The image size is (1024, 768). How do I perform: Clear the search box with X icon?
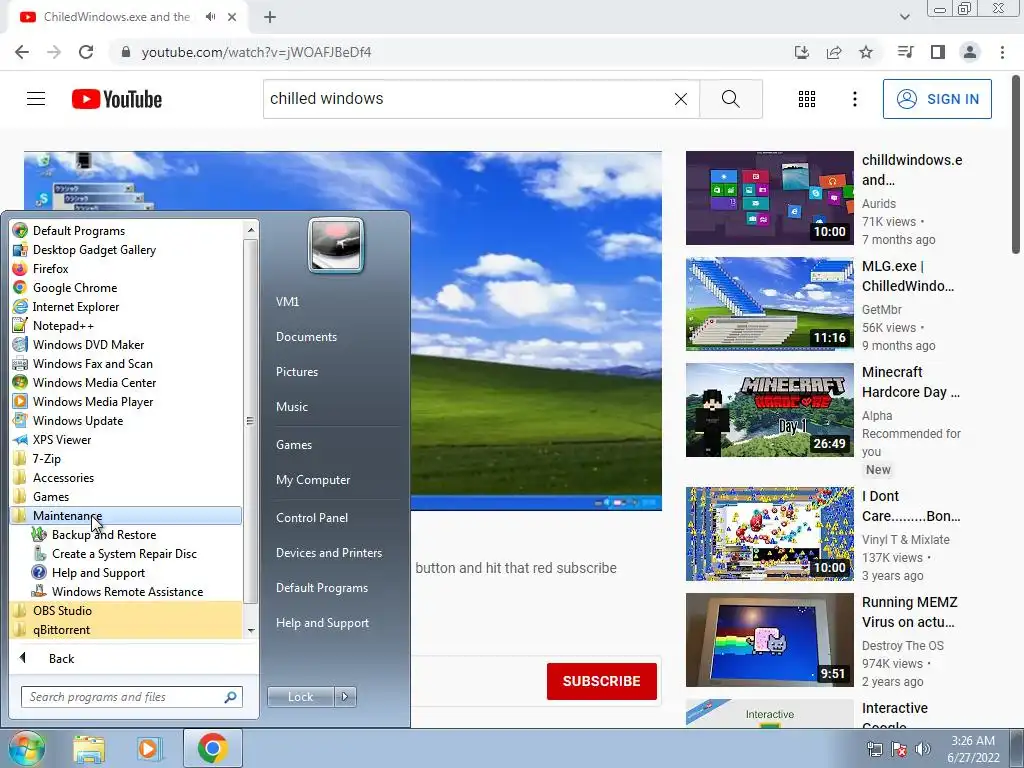pyautogui.click(x=680, y=99)
